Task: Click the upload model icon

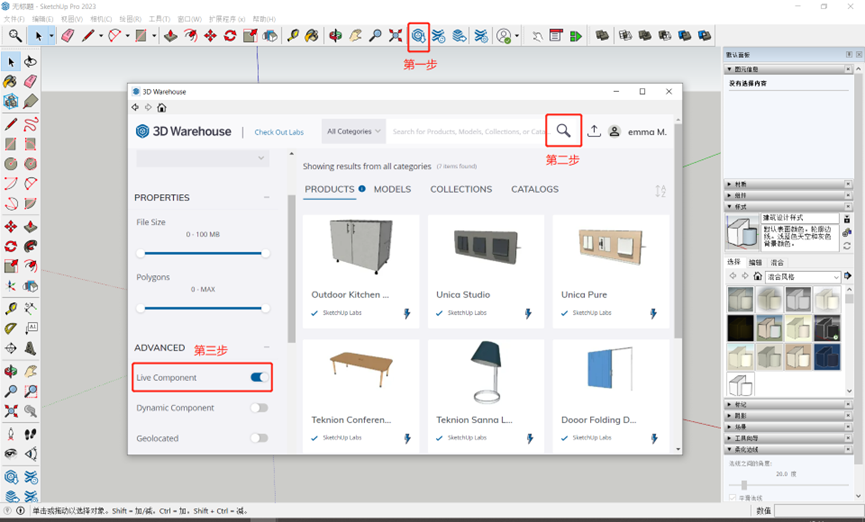Action: 594,131
